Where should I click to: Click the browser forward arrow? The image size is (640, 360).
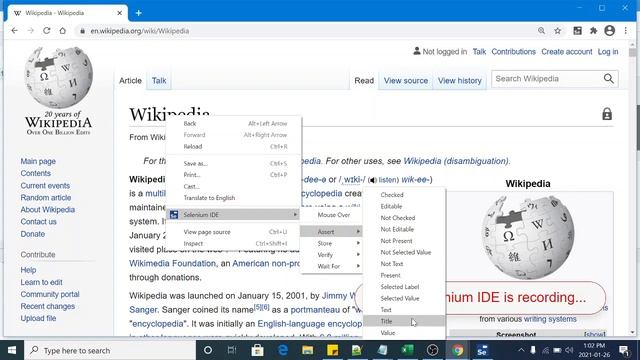[x=31, y=31]
